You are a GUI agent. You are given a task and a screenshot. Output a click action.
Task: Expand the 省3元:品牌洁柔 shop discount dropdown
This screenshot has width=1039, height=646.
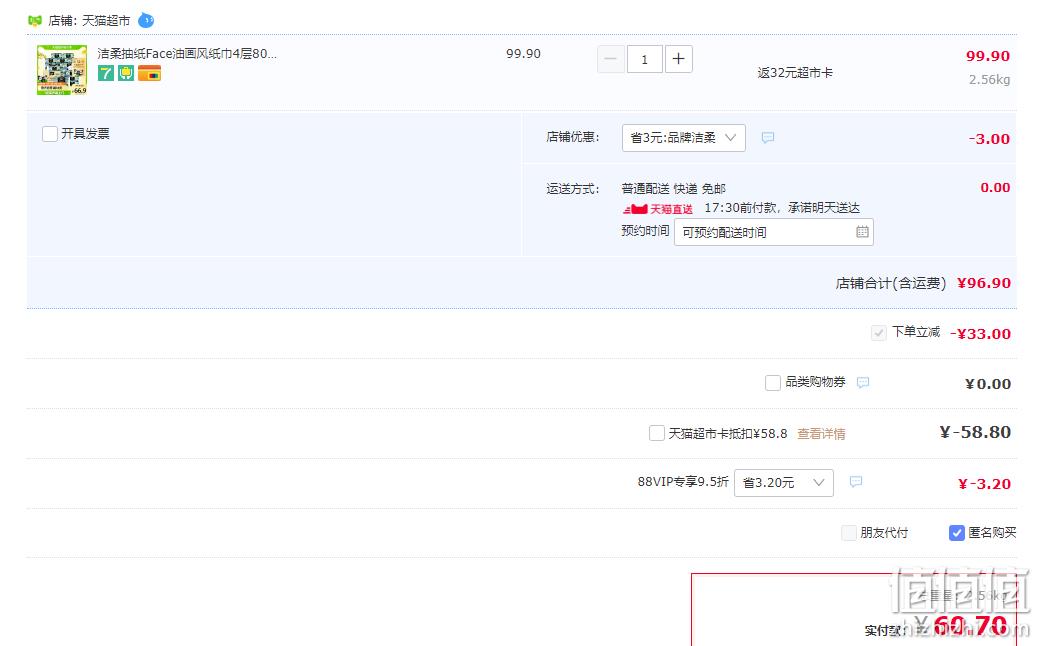coord(683,138)
